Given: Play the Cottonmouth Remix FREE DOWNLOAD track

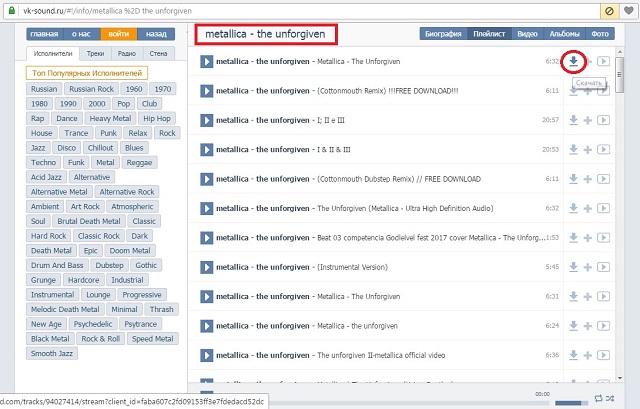Looking at the screenshot, I should tap(207, 91).
